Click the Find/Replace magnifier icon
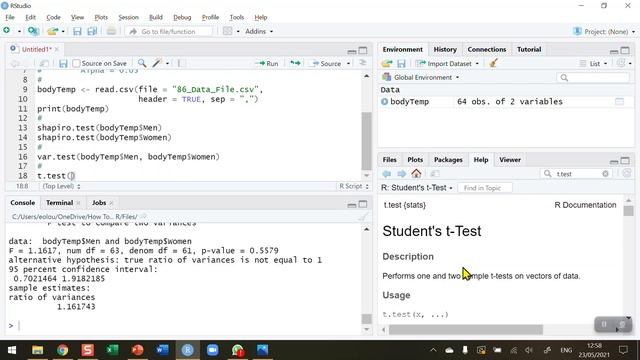The image size is (640, 360). [142, 63]
